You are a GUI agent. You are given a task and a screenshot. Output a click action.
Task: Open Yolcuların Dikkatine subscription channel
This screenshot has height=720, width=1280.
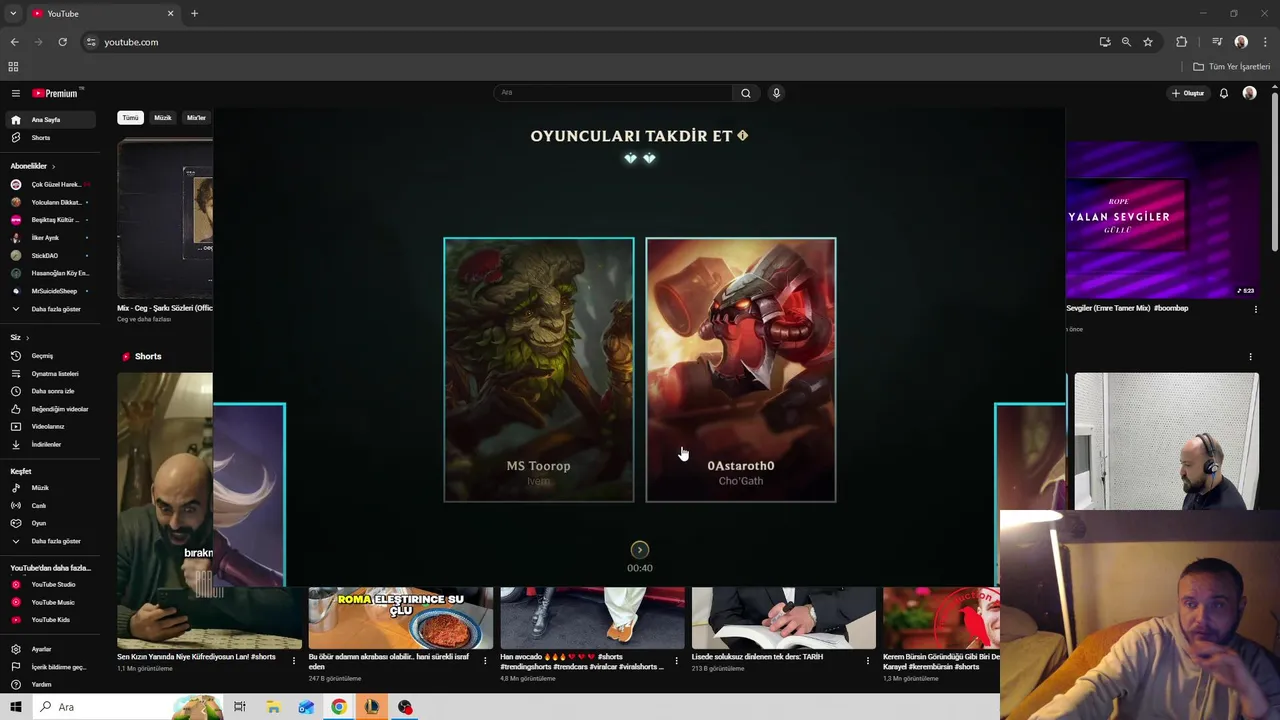52,202
